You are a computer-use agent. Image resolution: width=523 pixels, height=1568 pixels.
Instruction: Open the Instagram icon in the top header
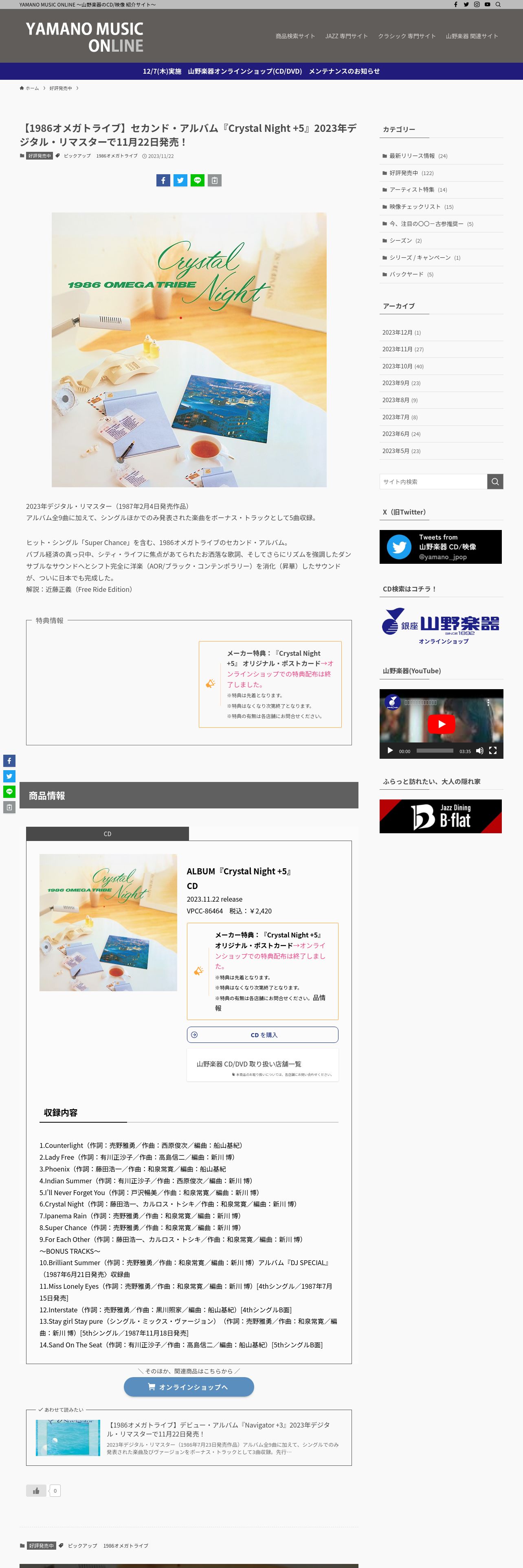click(477, 4)
